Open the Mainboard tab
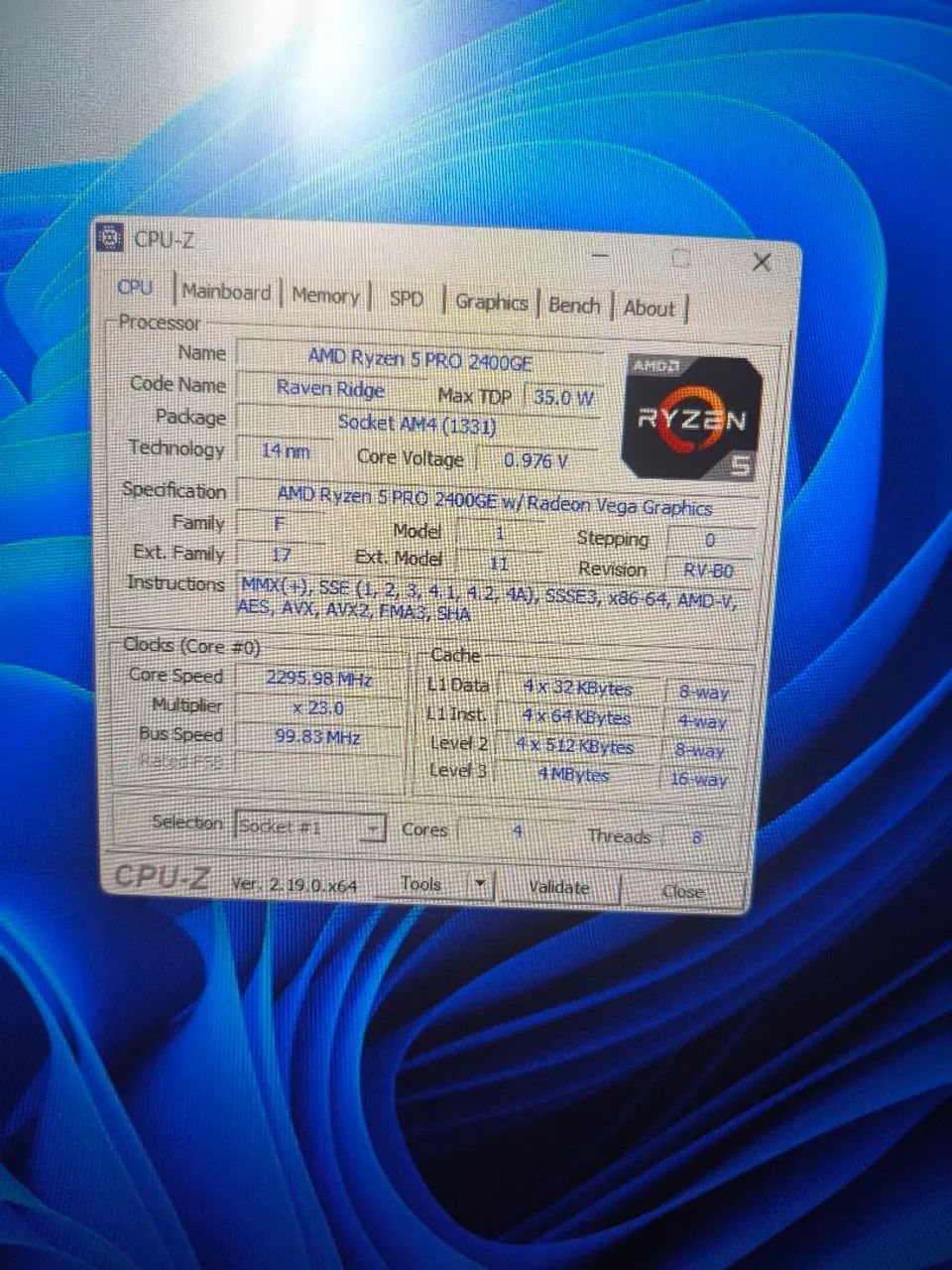 (x=226, y=293)
